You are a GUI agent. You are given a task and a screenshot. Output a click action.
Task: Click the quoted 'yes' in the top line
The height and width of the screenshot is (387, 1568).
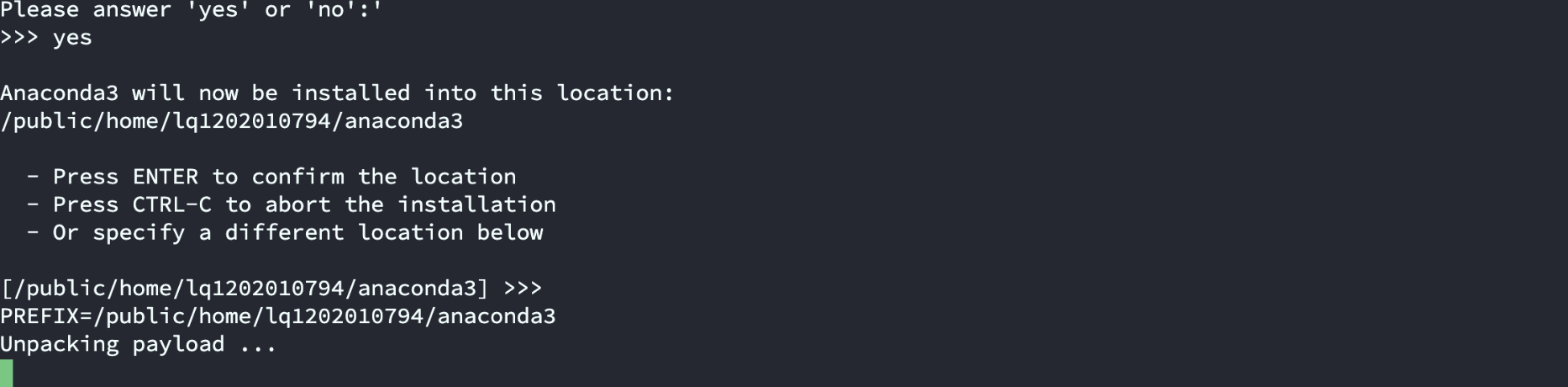(x=218, y=10)
